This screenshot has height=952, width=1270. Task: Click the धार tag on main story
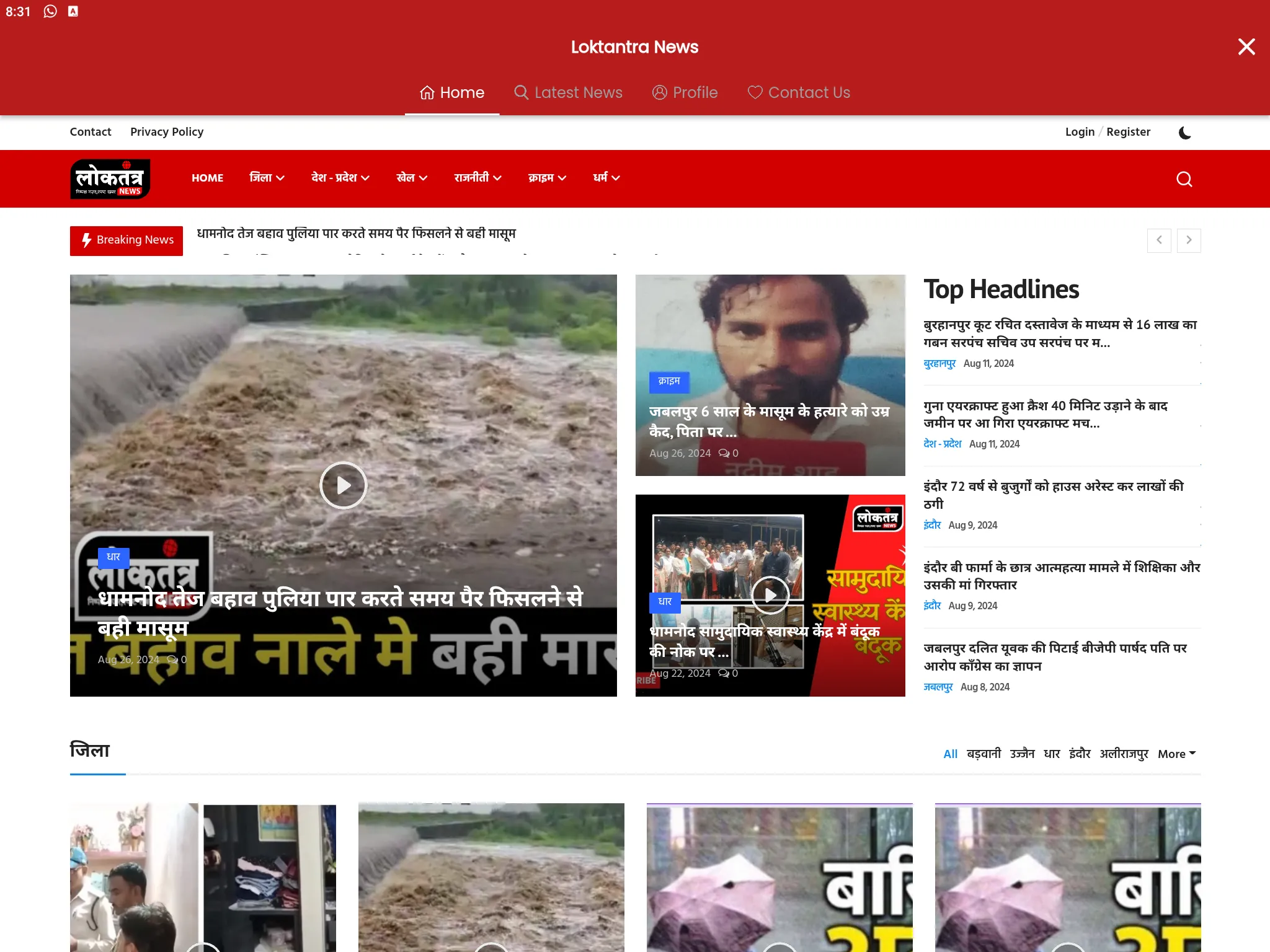click(113, 557)
